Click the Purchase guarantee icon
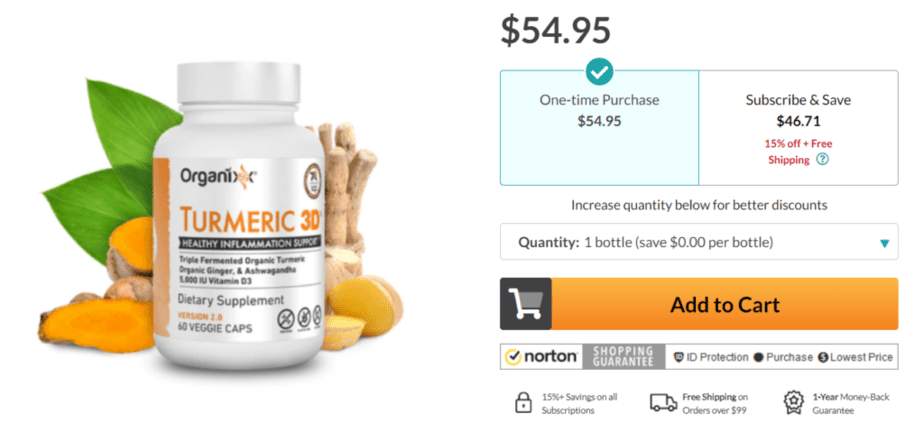 tap(759, 357)
